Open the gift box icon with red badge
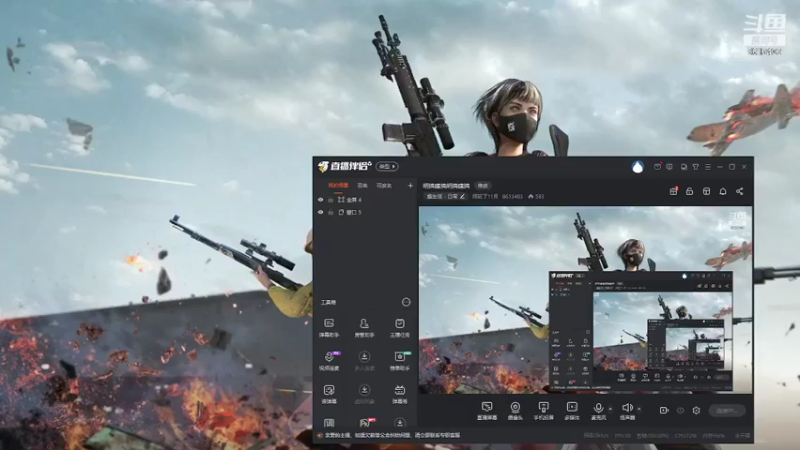The width and height of the screenshot is (800, 450). point(673,191)
